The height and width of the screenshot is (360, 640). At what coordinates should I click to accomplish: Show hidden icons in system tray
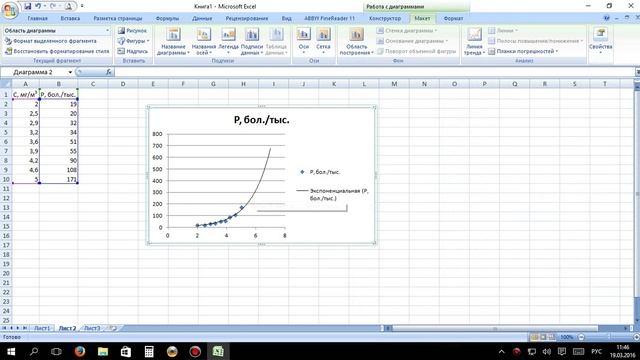click(x=502, y=351)
